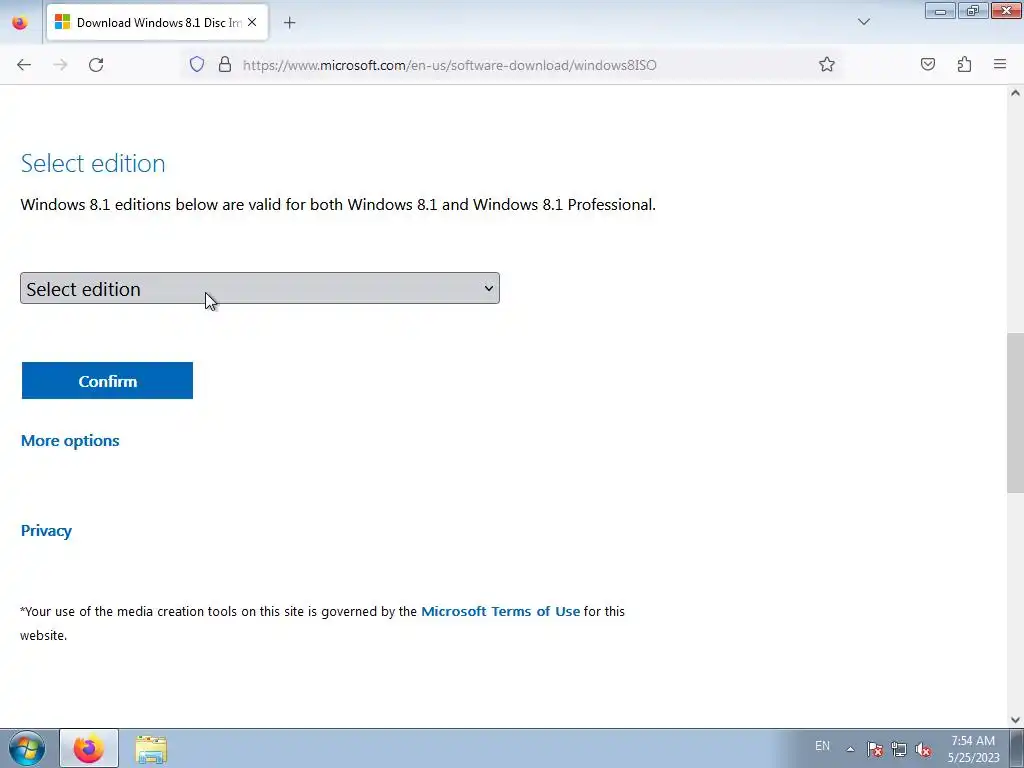Save page to Pocket icon

pos(927,64)
